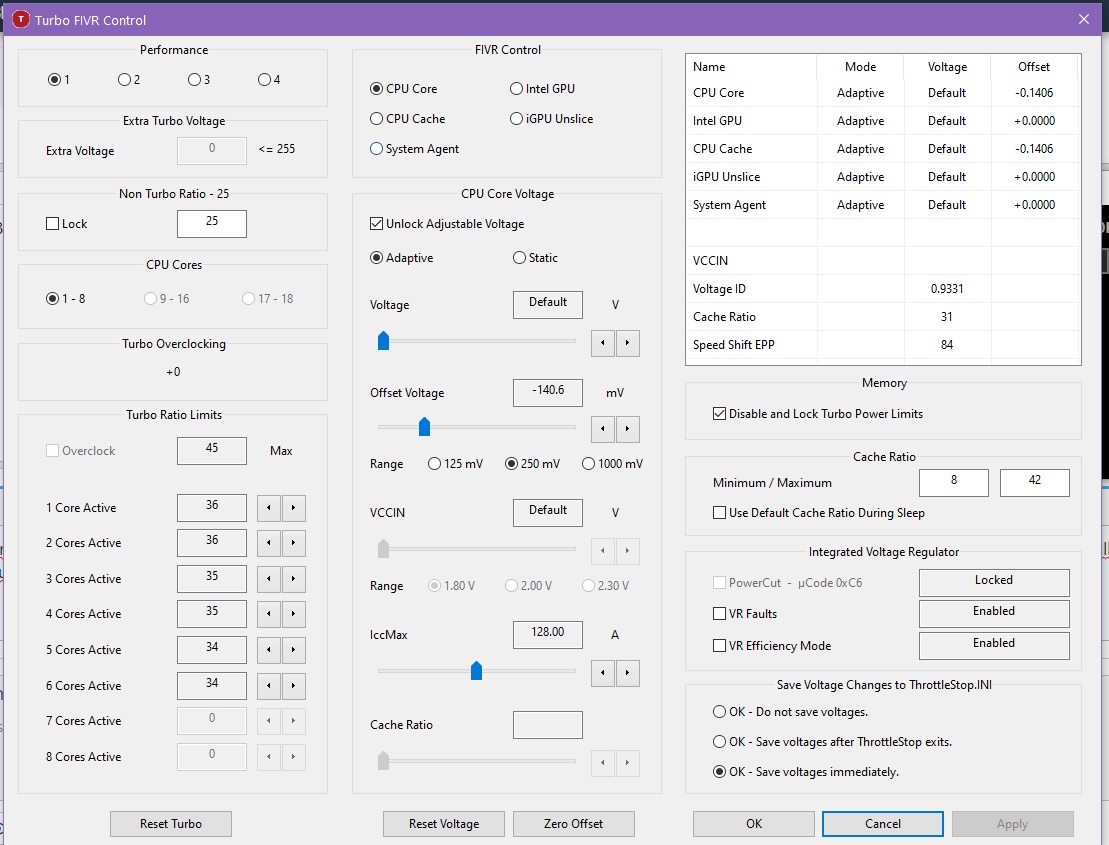Screen dimensions: 1109x845
Task: Increase 4 Cores Active ratio with right arrow
Action: 294,614
